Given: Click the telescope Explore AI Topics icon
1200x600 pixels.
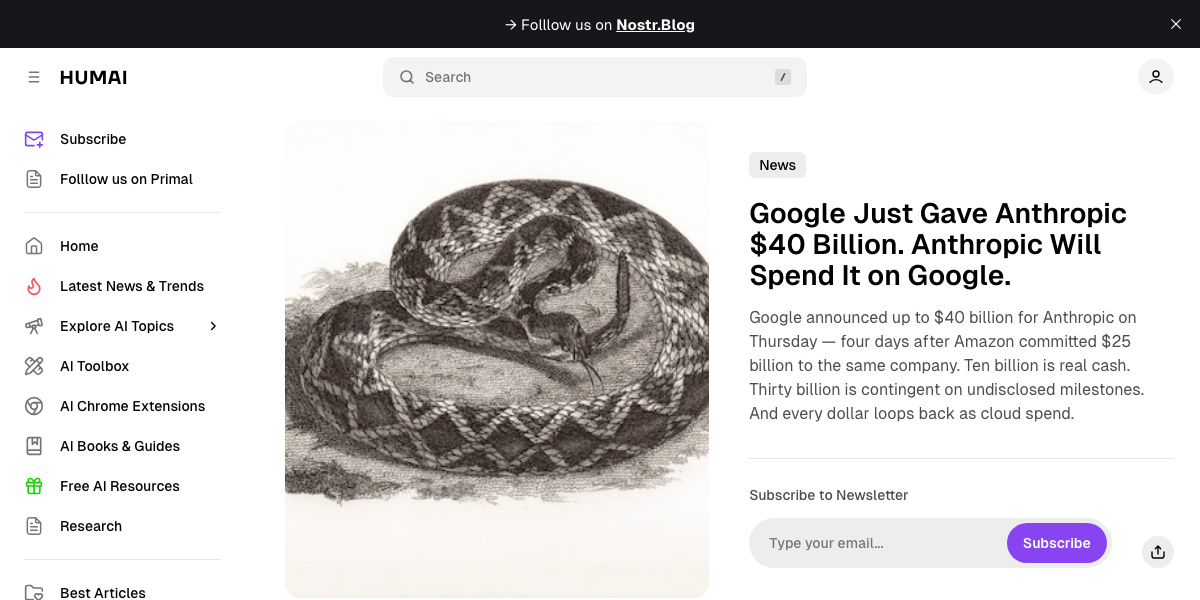Looking at the screenshot, I should pyautogui.click(x=34, y=326).
